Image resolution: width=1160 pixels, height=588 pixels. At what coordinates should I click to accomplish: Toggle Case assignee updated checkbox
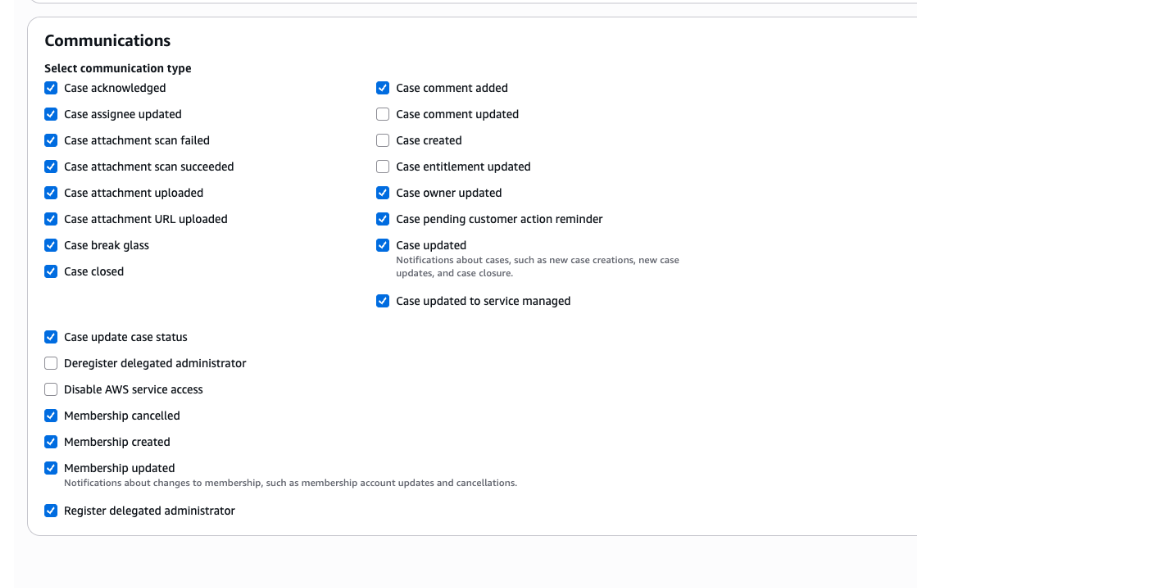tap(51, 114)
